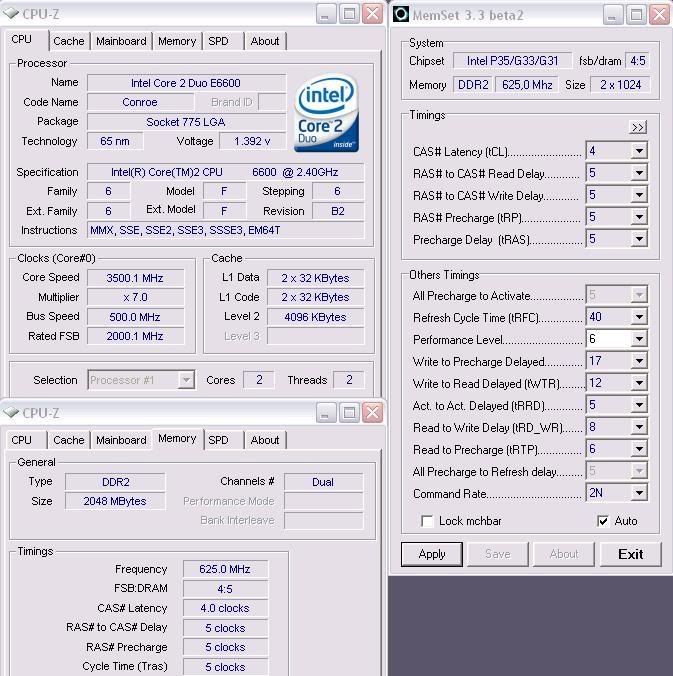The image size is (673, 676).
Task: Select CPU tab in bottom CPU-Z window
Action: click(25, 440)
